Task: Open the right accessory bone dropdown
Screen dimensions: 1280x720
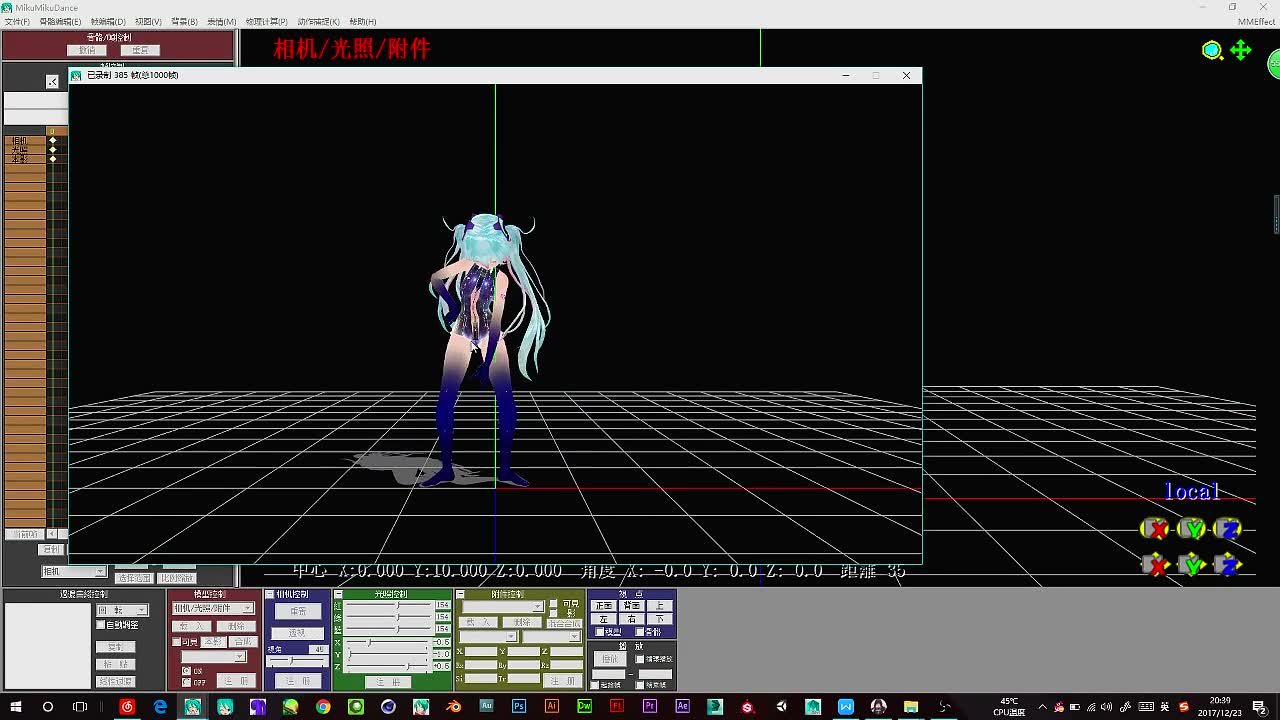Action: point(552,636)
